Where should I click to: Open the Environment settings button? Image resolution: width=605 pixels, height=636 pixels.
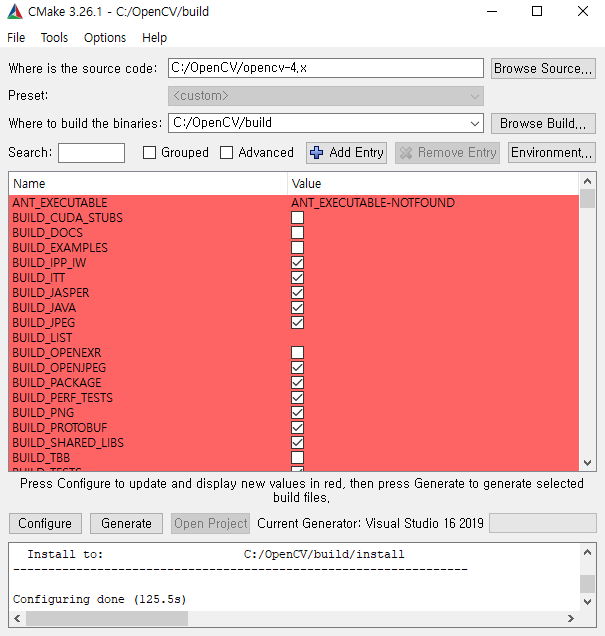click(551, 153)
